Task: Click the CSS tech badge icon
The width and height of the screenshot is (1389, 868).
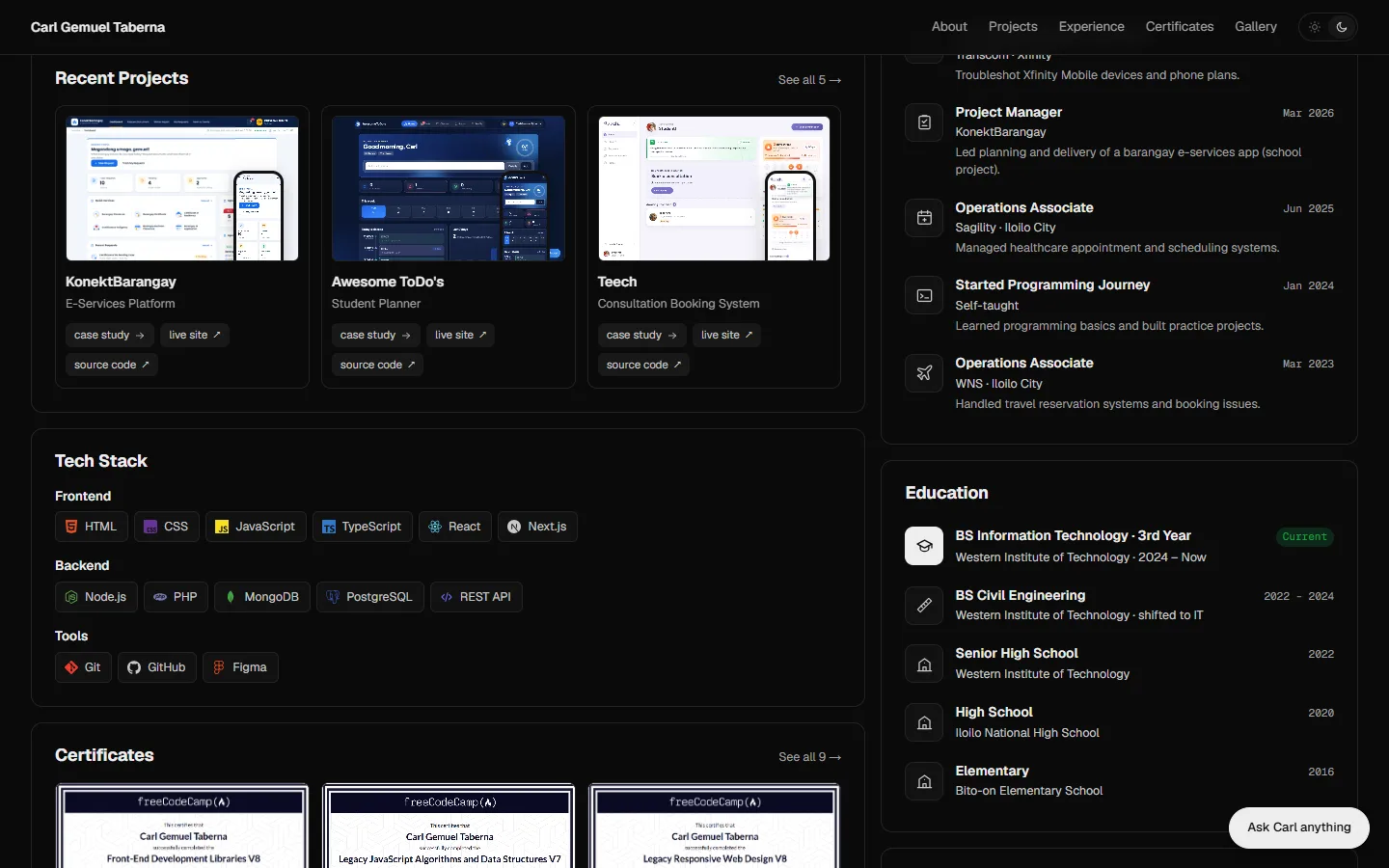Action: 150,527
